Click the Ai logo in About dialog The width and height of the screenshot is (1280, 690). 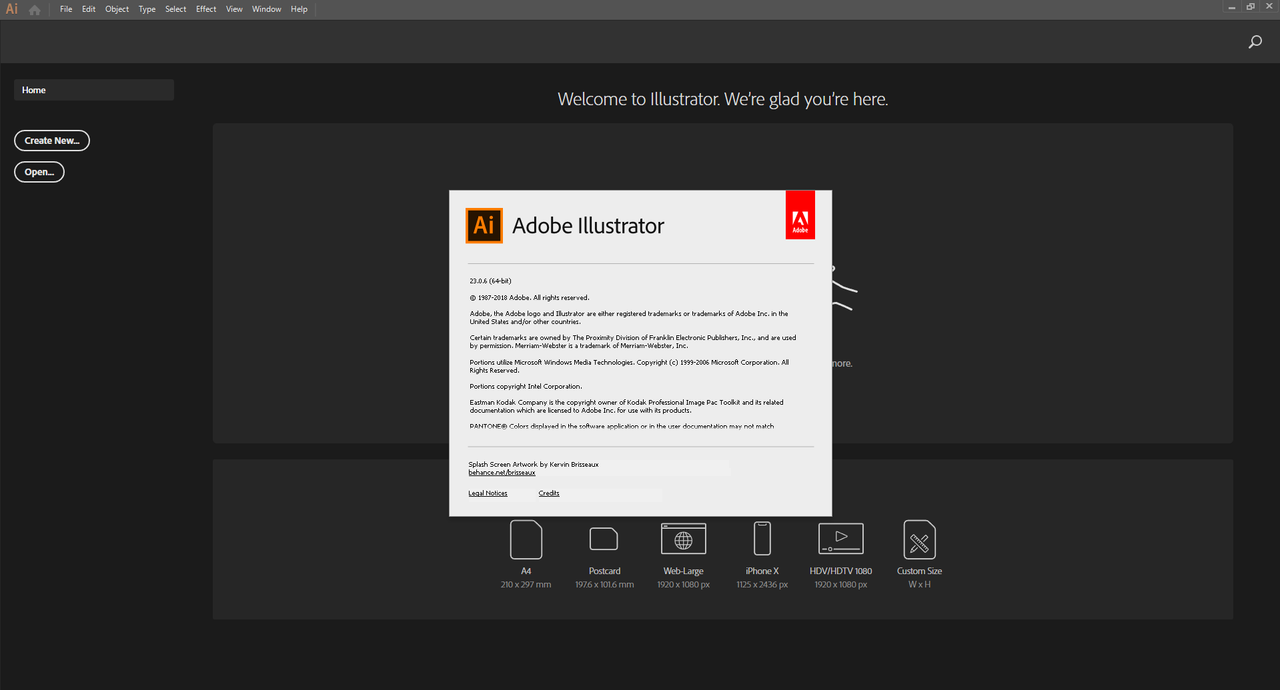tap(484, 225)
